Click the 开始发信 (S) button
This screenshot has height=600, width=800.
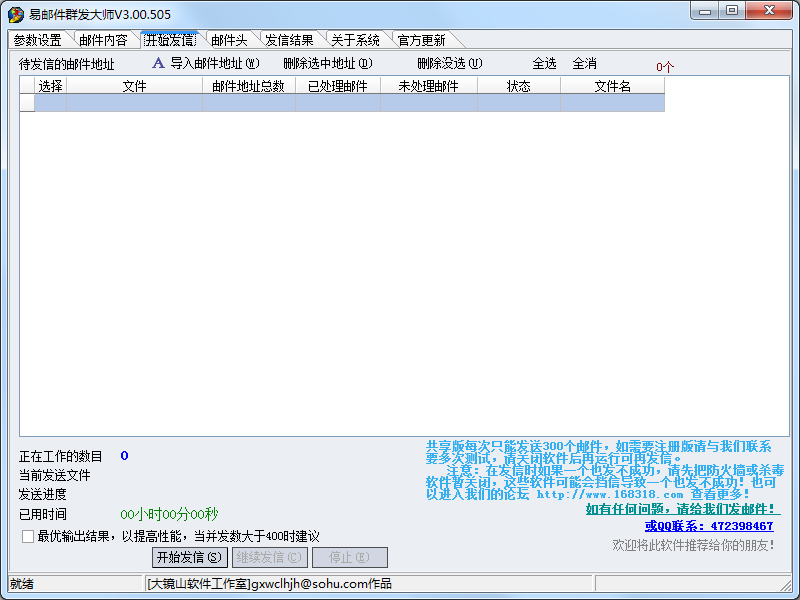pos(190,557)
